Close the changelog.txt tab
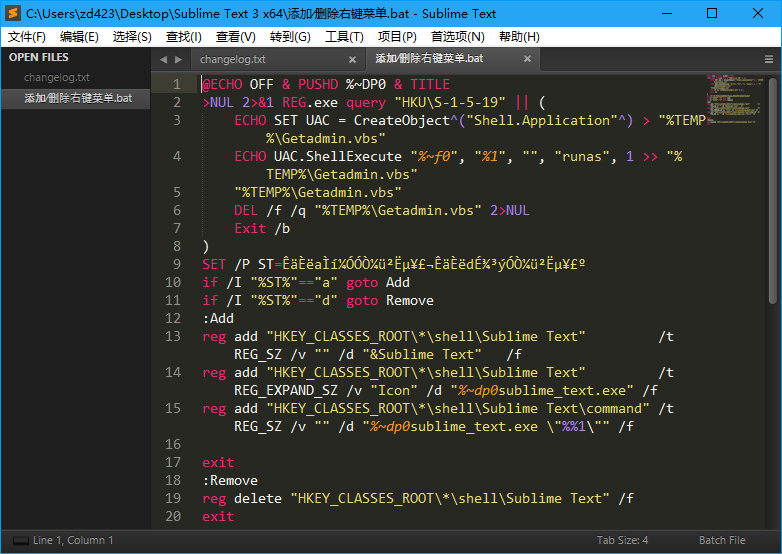The width and height of the screenshot is (782, 554). tap(352, 60)
